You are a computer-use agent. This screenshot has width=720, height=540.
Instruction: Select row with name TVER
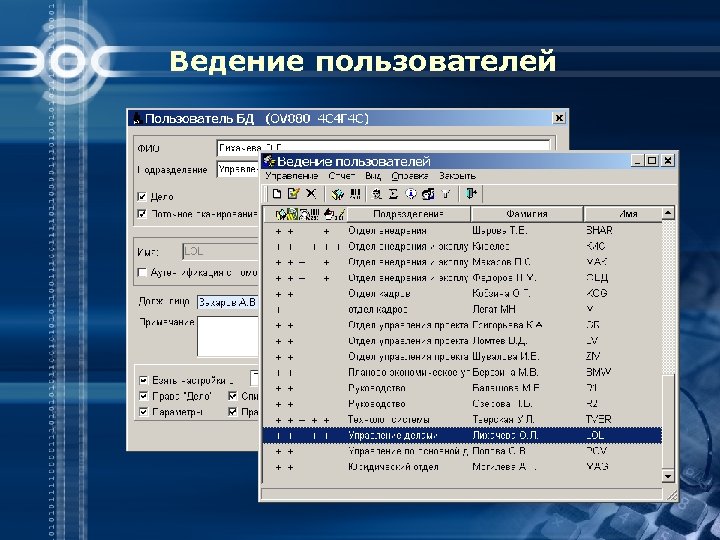(x=462, y=420)
